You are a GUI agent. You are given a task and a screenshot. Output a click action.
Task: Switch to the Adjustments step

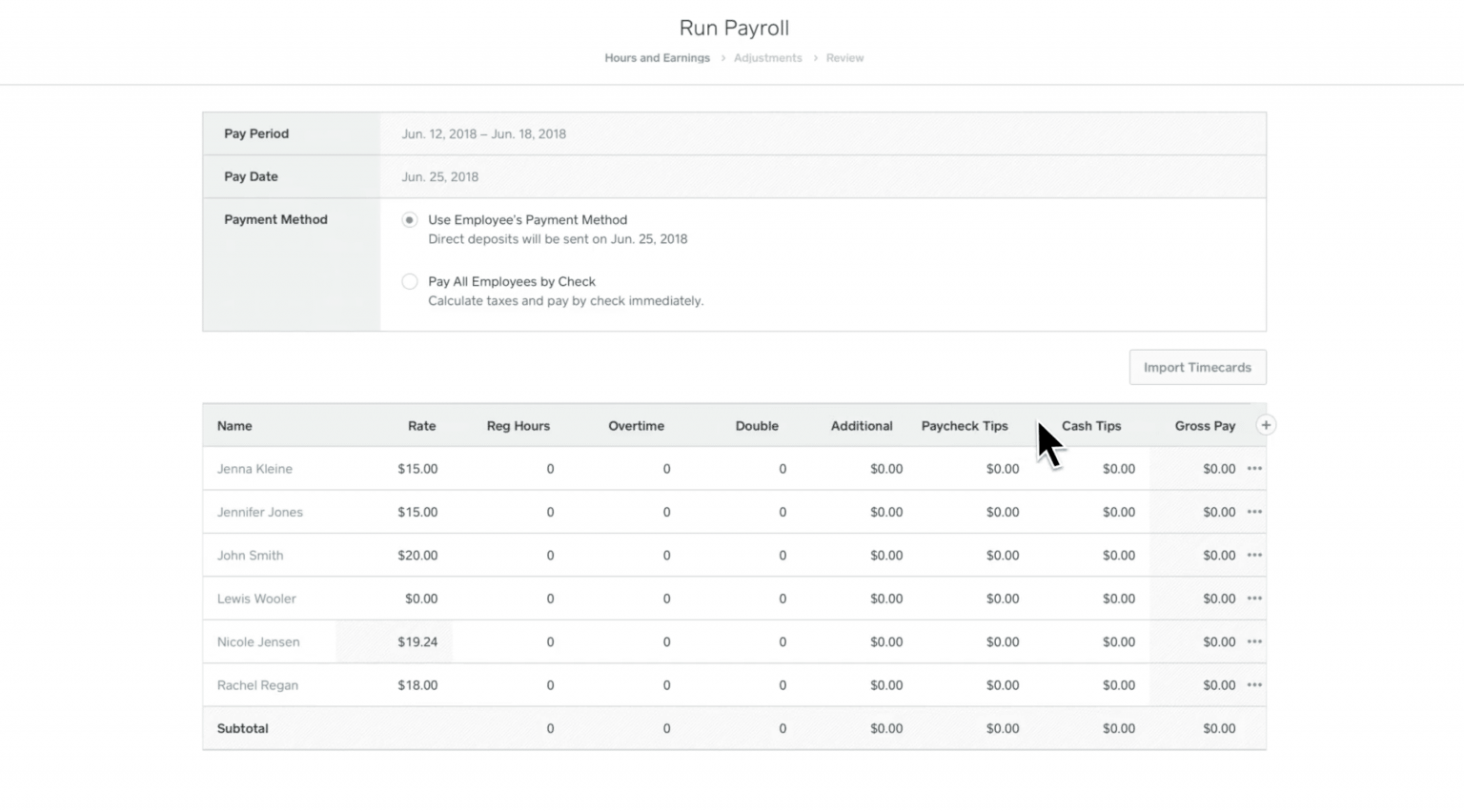(x=768, y=57)
